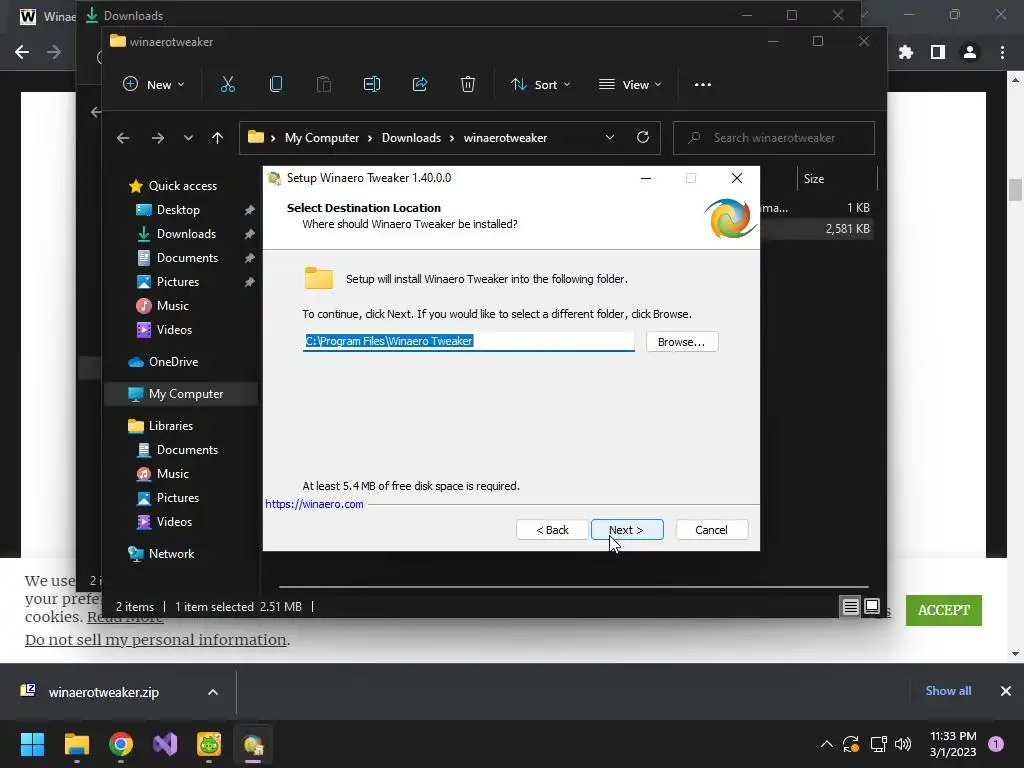Click Browse to choose install folder

click(682, 342)
